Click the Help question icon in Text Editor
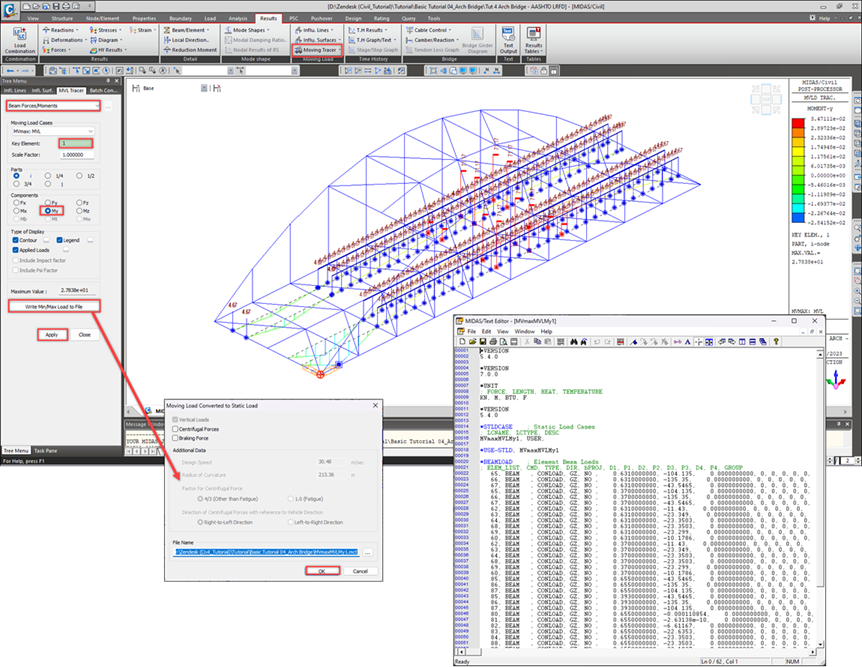862x667 pixels. (x=776, y=342)
